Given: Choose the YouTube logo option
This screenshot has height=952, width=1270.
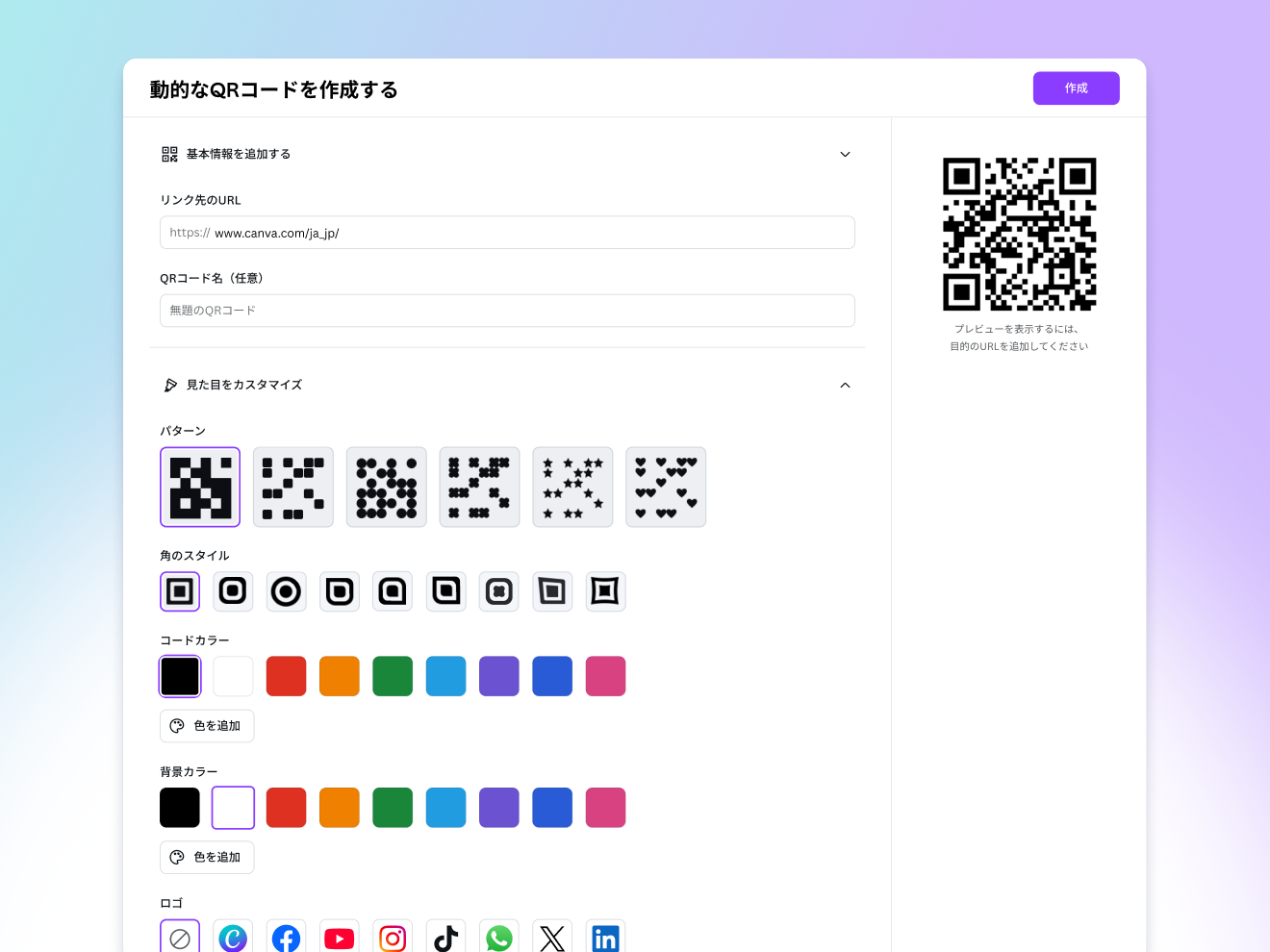Looking at the screenshot, I should click(x=339, y=938).
